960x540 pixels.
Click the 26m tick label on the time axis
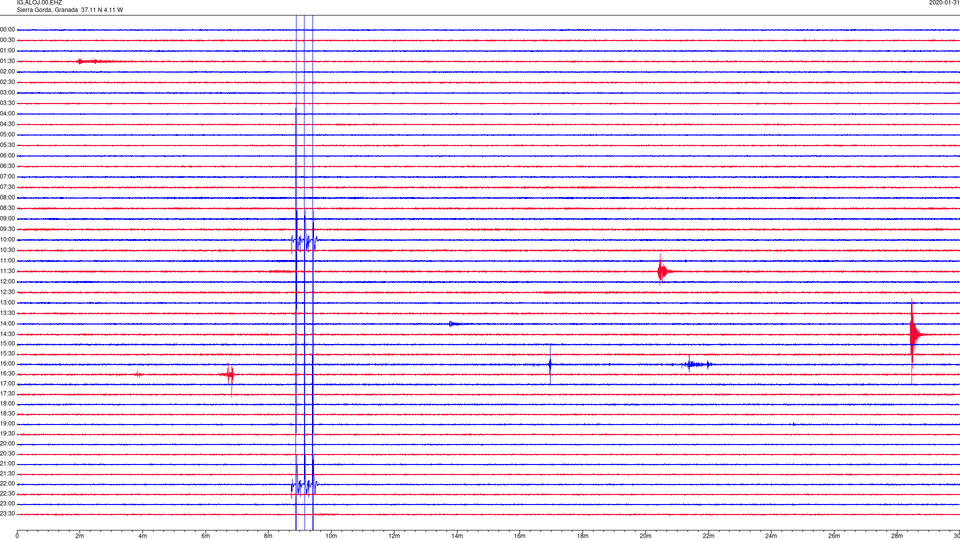pyautogui.click(x=834, y=536)
